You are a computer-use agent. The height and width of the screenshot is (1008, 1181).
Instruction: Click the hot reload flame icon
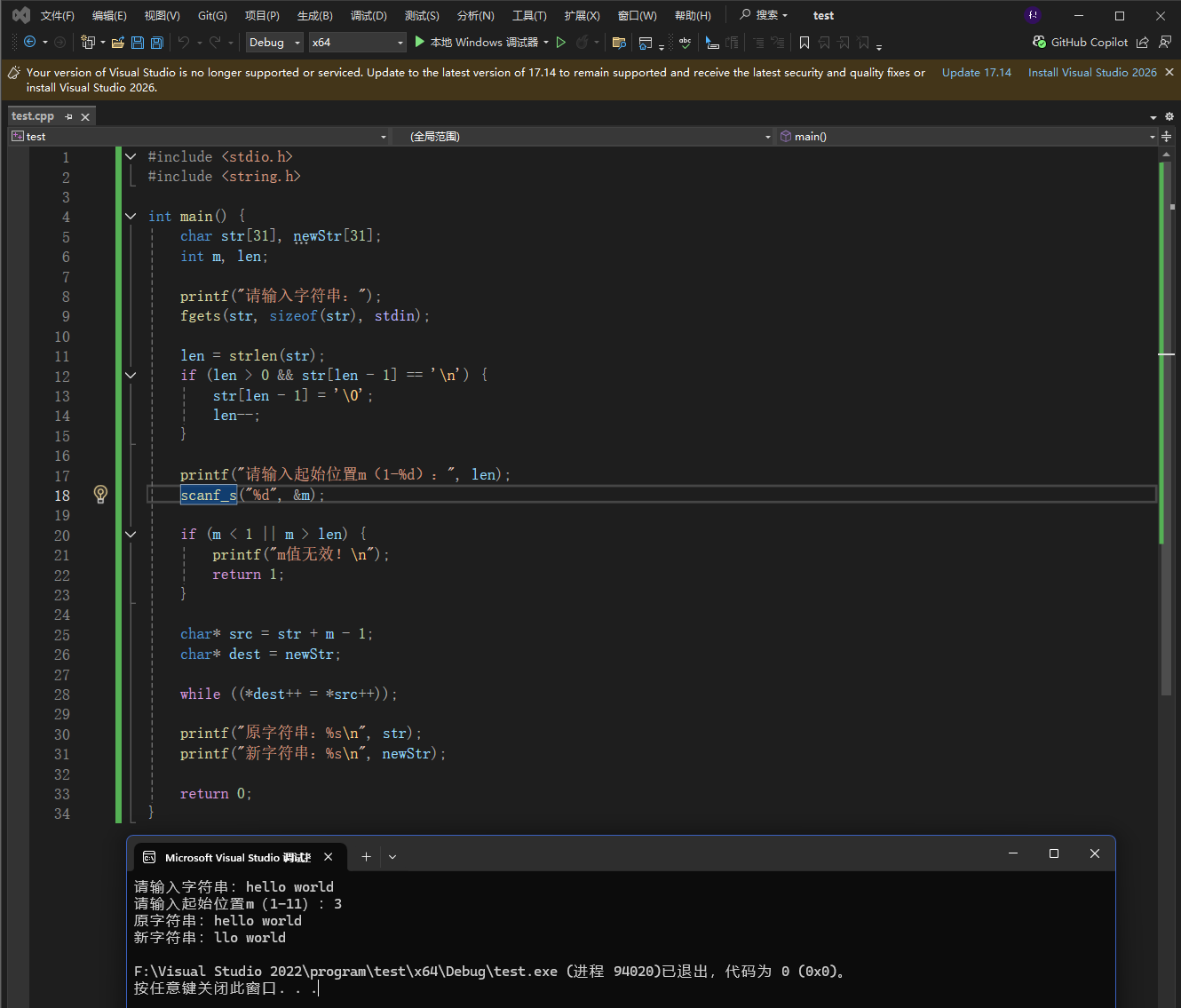pyautogui.click(x=583, y=42)
